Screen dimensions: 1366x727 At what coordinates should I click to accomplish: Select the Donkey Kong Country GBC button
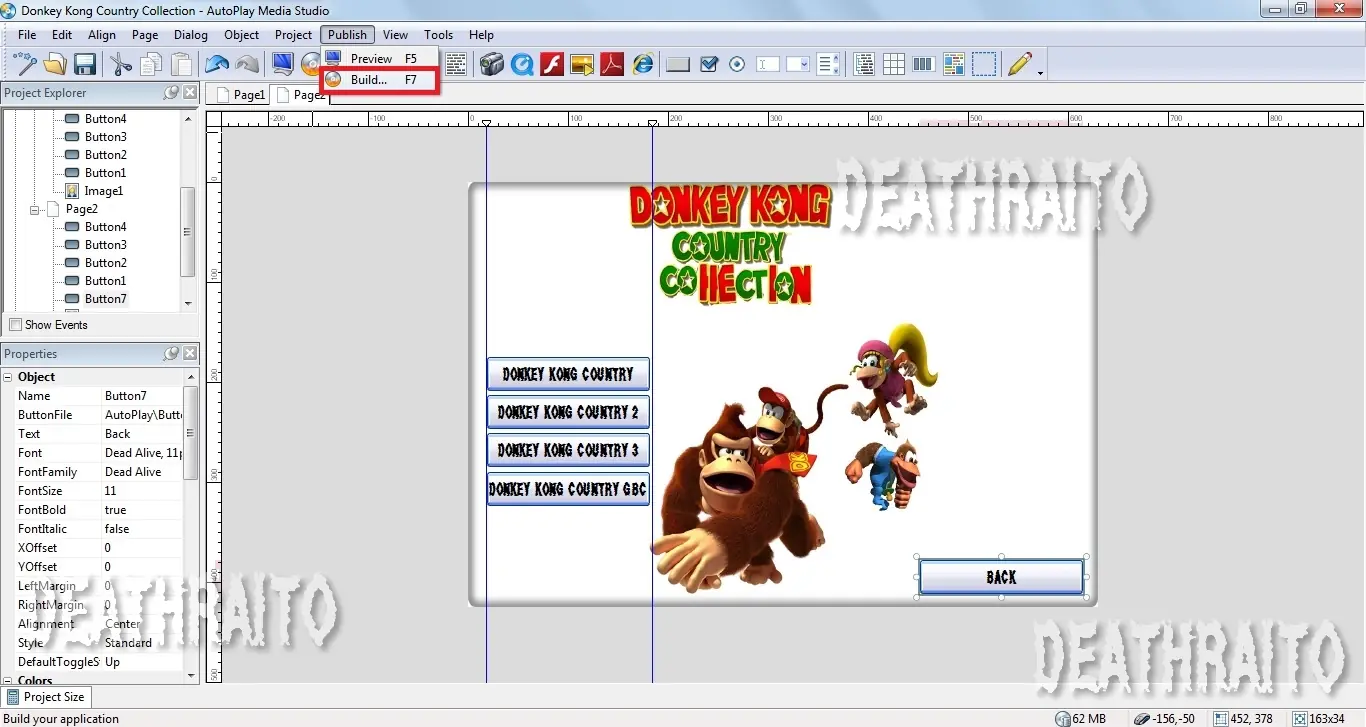pyautogui.click(x=568, y=489)
